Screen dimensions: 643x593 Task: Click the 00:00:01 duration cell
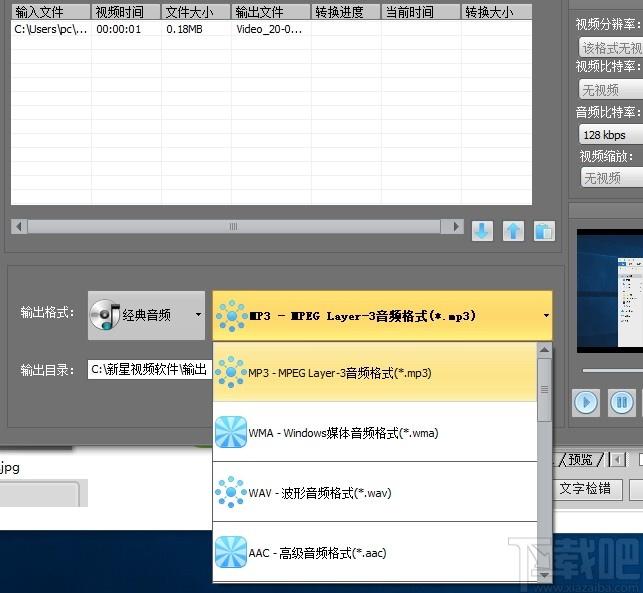tap(126, 29)
